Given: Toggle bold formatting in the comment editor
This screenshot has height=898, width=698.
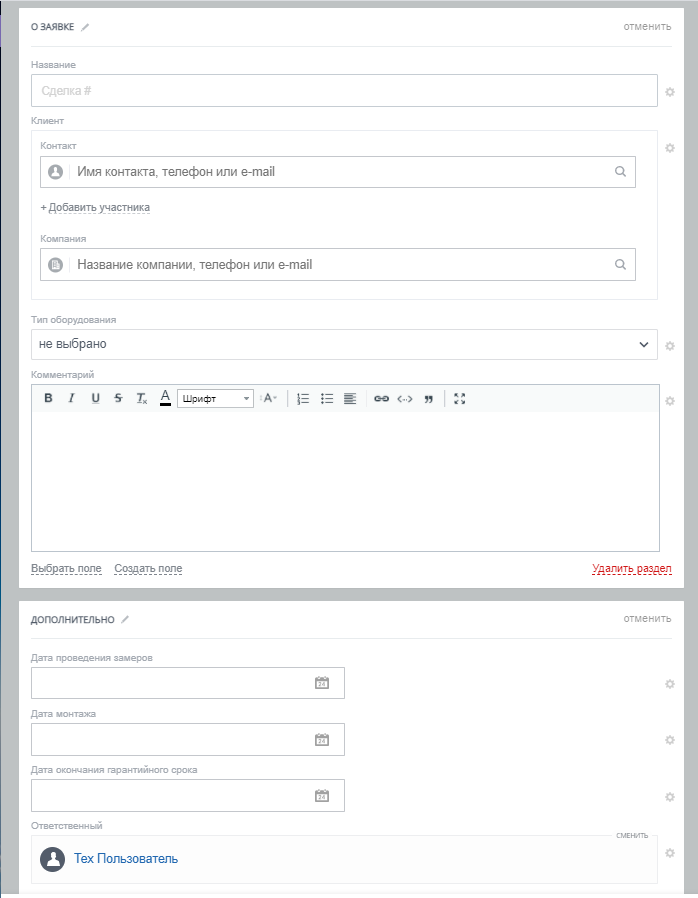Looking at the screenshot, I should [48, 398].
